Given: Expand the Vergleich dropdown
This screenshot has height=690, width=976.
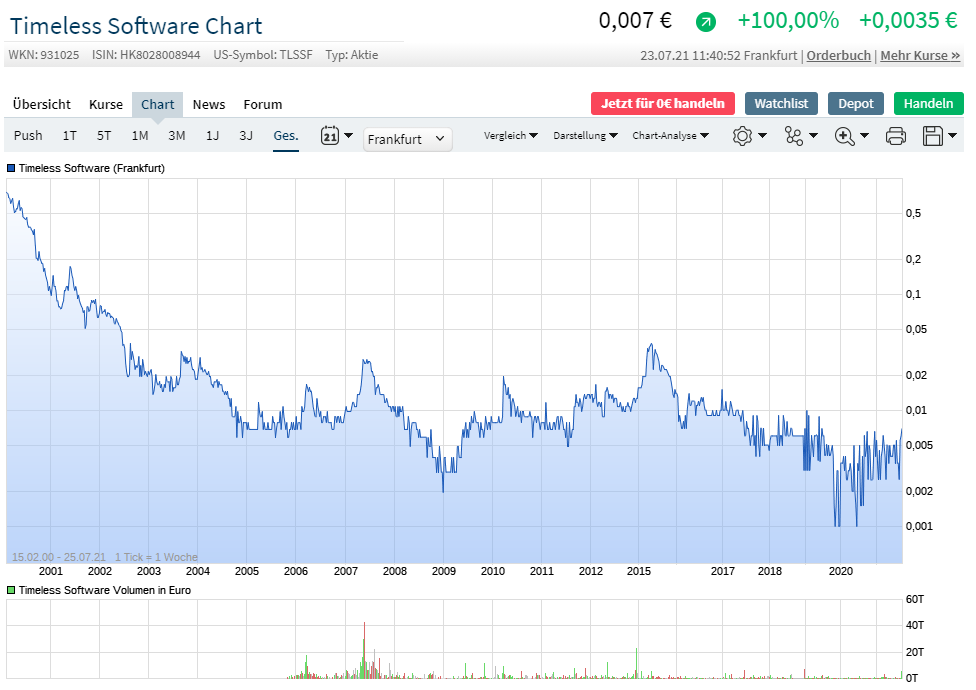Looking at the screenshot, I should click(510, 136).
